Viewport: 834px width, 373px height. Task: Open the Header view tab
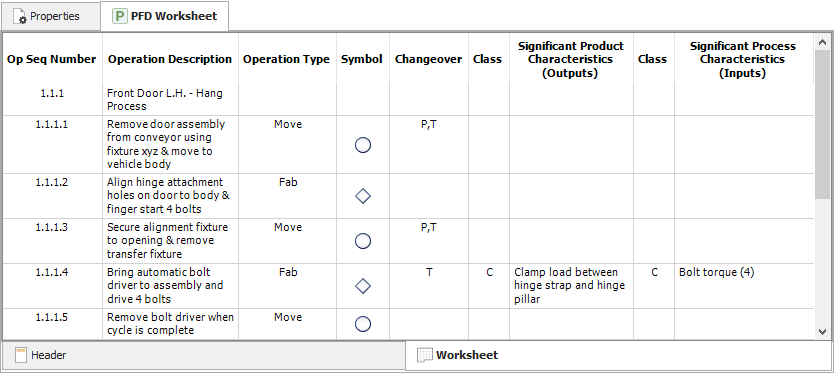coord(203,355)
